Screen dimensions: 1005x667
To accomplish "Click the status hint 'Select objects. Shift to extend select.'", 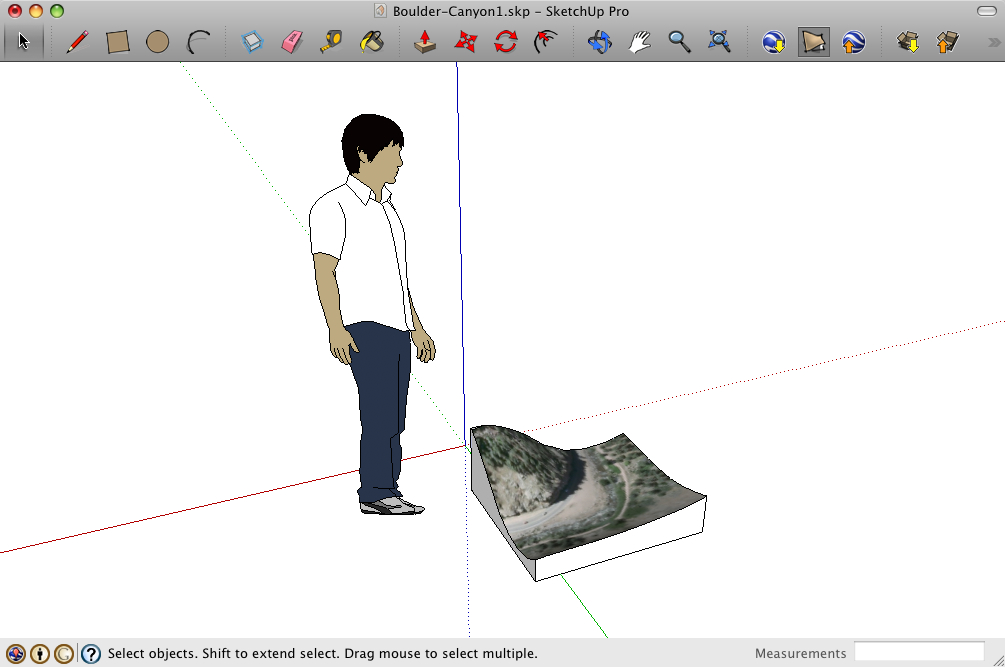I will 223,654.
